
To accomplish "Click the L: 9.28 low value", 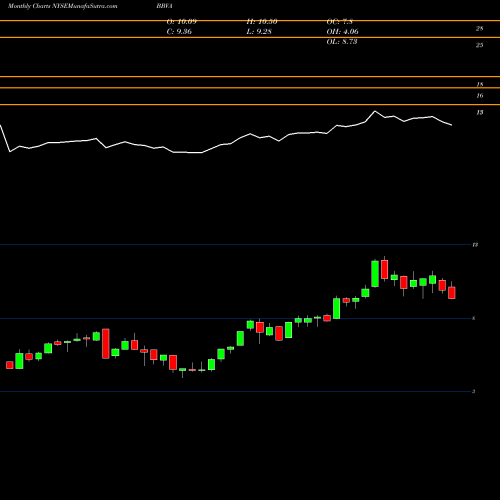I will point(259,32).
